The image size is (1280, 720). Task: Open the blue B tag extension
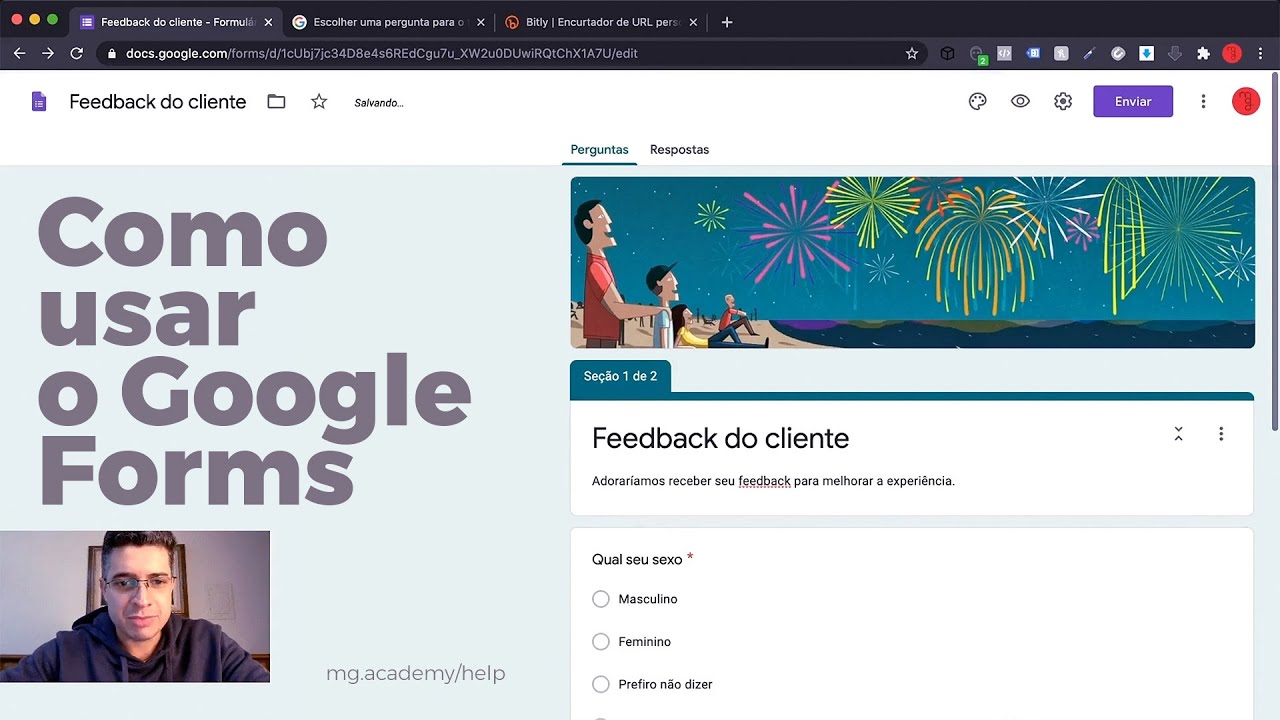click(x=1033, y=53)
